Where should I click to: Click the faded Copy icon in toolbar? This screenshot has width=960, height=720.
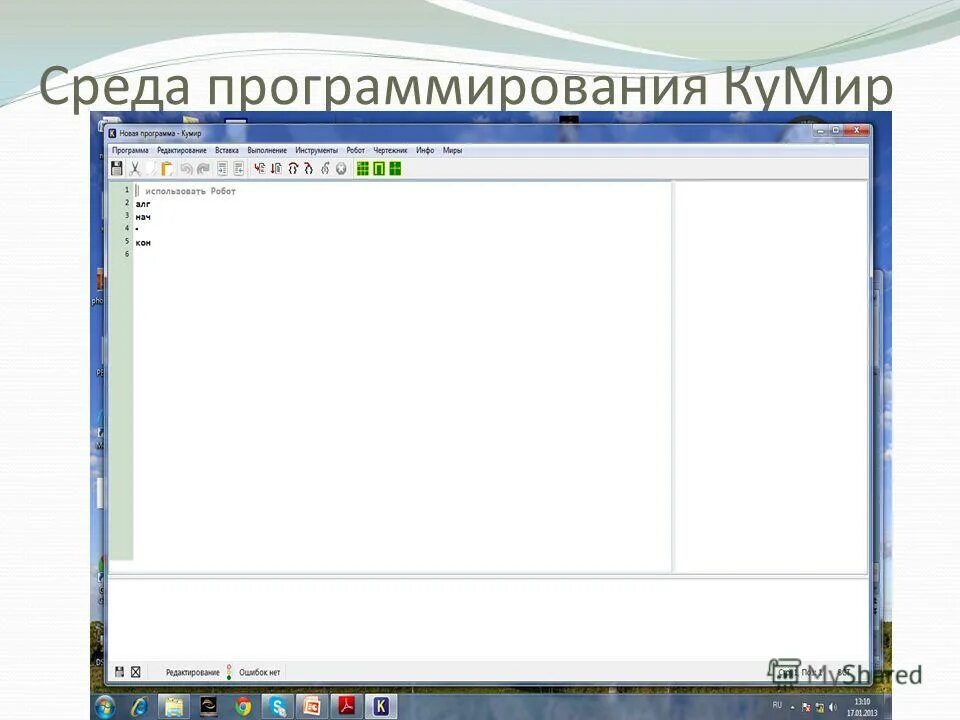point(151,168)
